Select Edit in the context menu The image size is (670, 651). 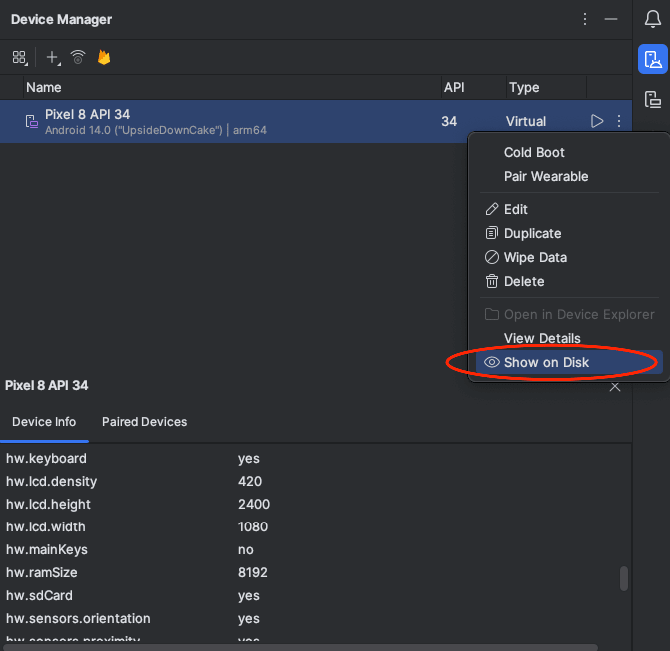(x=569, y=209)
